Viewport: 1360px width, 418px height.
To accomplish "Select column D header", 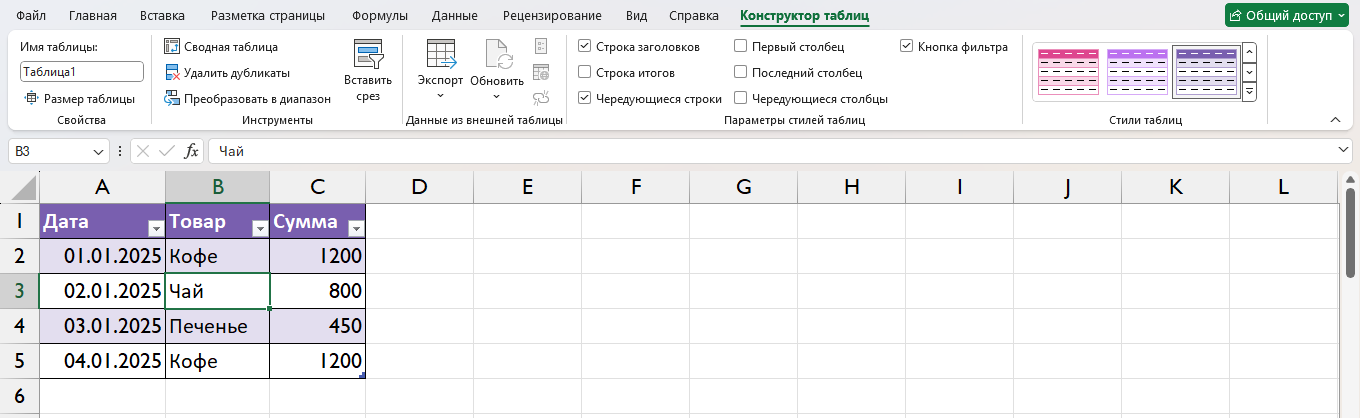I will coord(419,186).
